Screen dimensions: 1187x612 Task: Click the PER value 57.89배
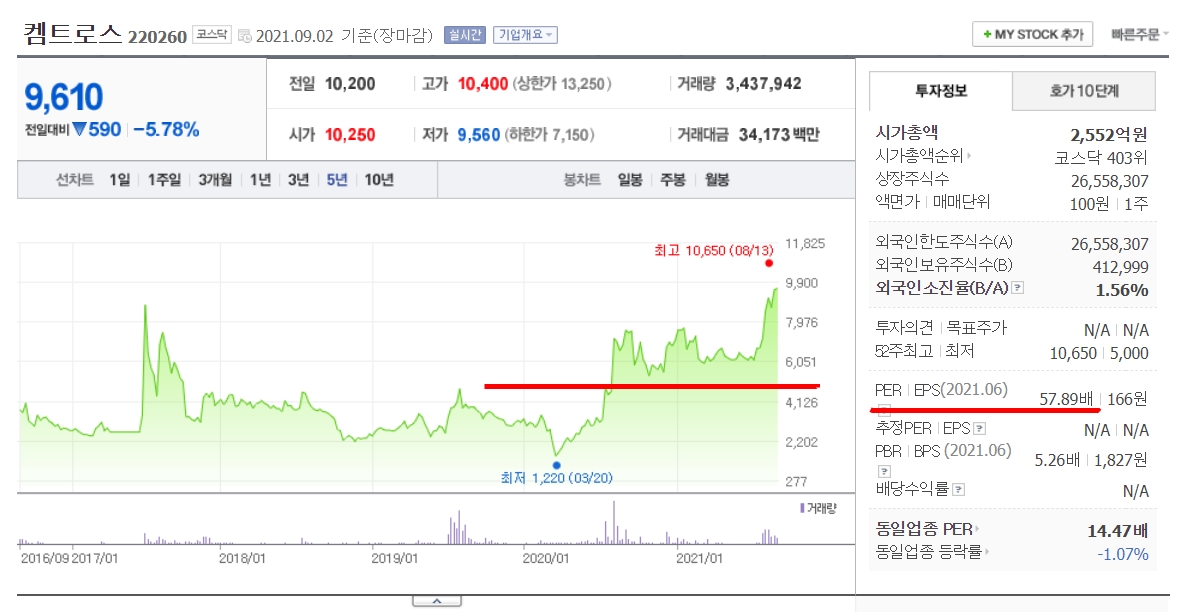(x=1067, y=399)
